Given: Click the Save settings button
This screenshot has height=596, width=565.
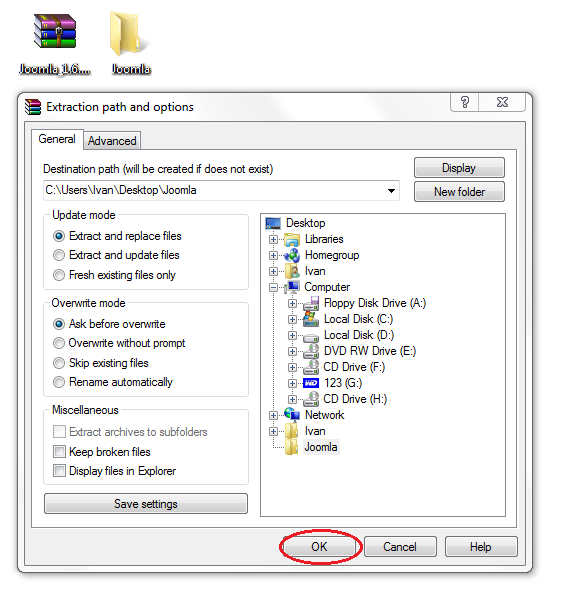Looking at the screenshot, I should coord(146,504).
